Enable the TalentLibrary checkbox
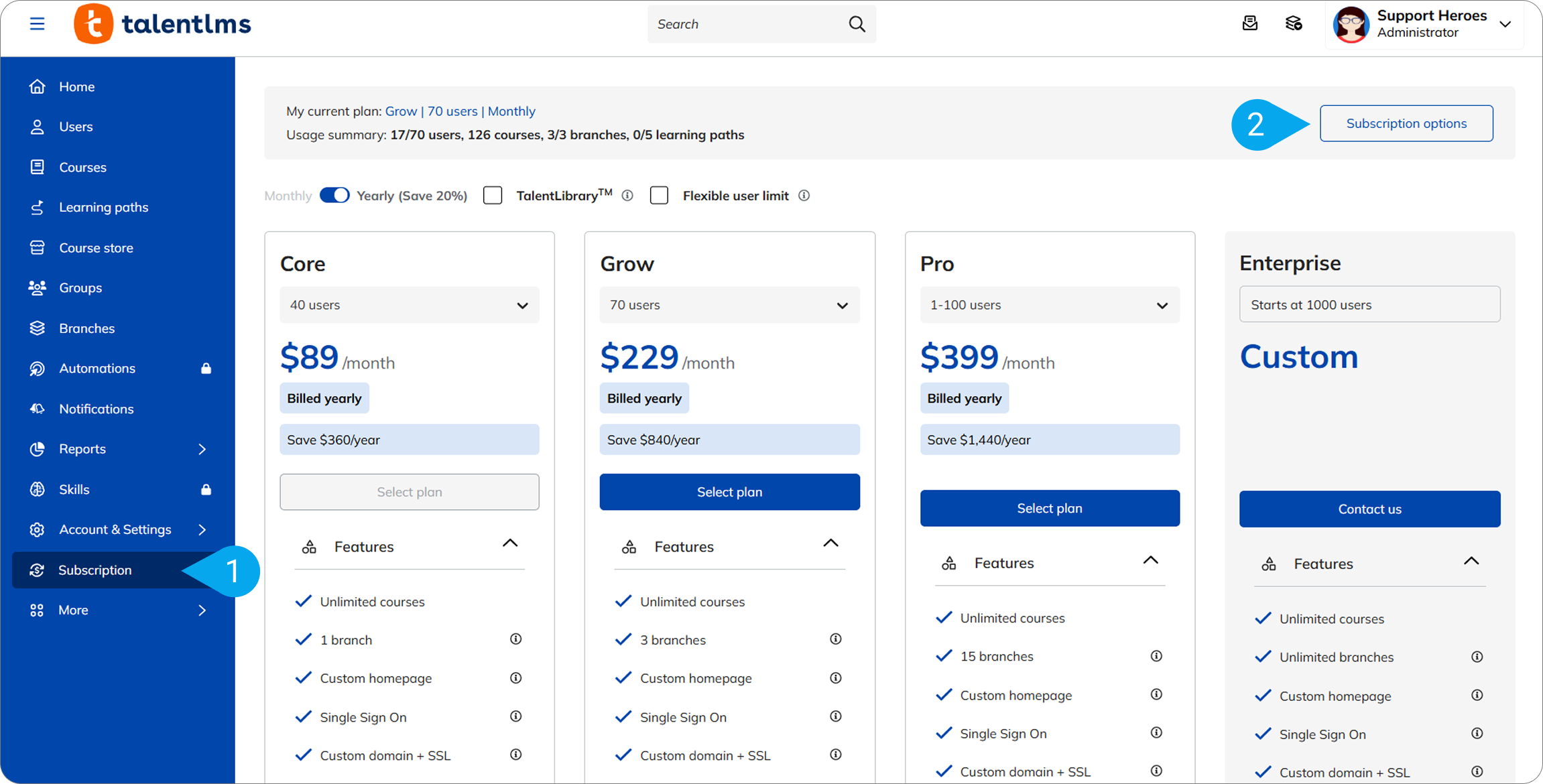Viewport: 1543px width, 784px height. (x=493, y=196)
